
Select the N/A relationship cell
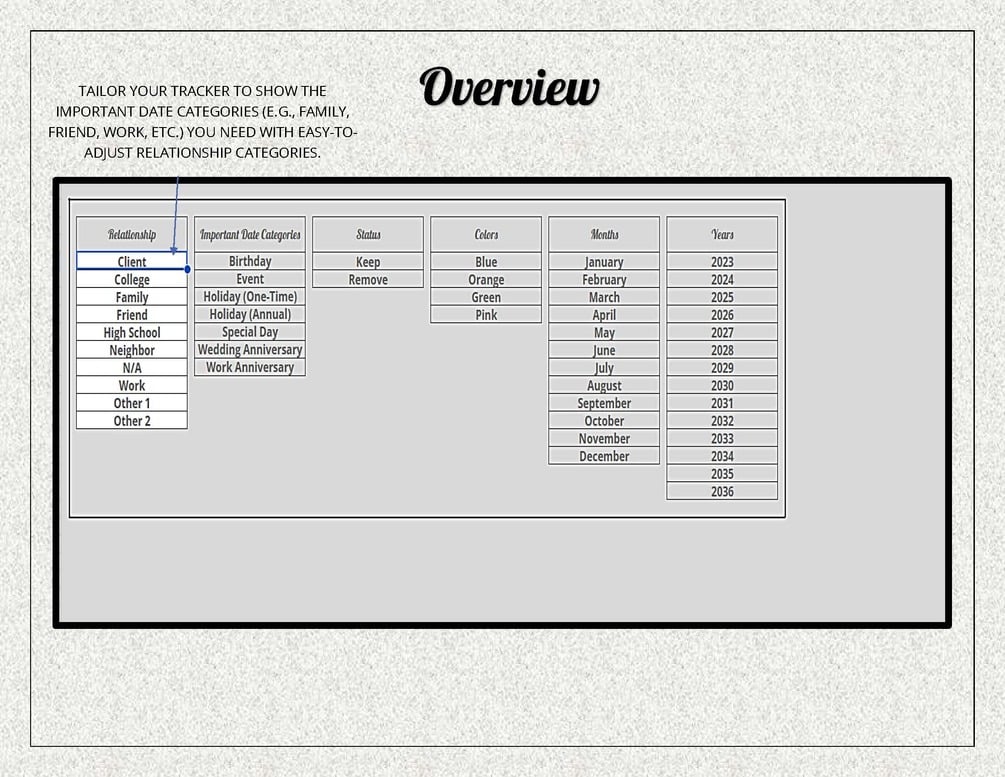coord(131,367)
